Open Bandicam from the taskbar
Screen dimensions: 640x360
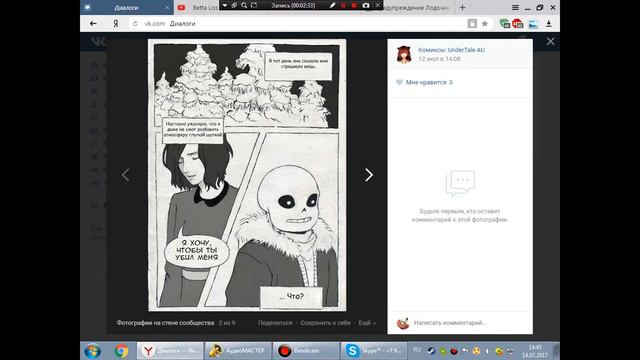306,351
